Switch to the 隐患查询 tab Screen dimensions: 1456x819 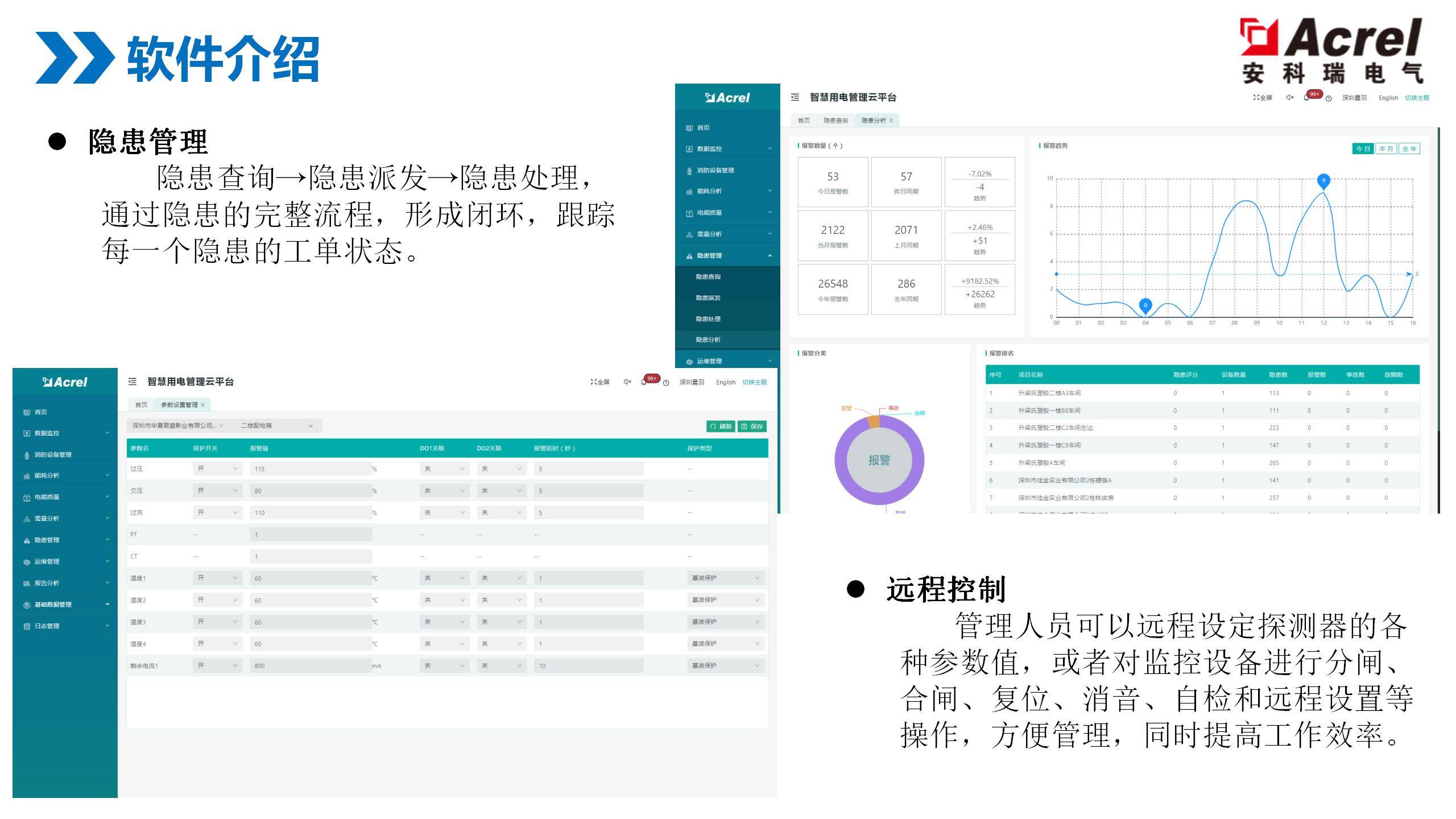pyautogui.click(x=835, y=121)
